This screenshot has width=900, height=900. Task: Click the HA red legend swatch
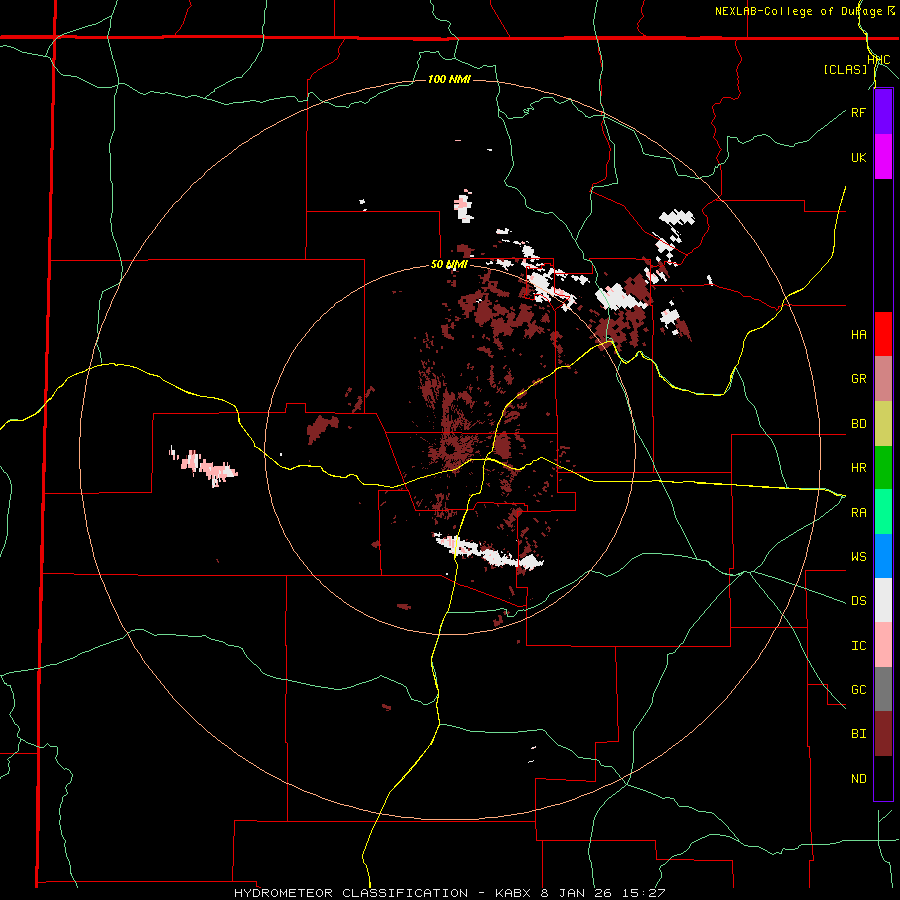point(883,334)
